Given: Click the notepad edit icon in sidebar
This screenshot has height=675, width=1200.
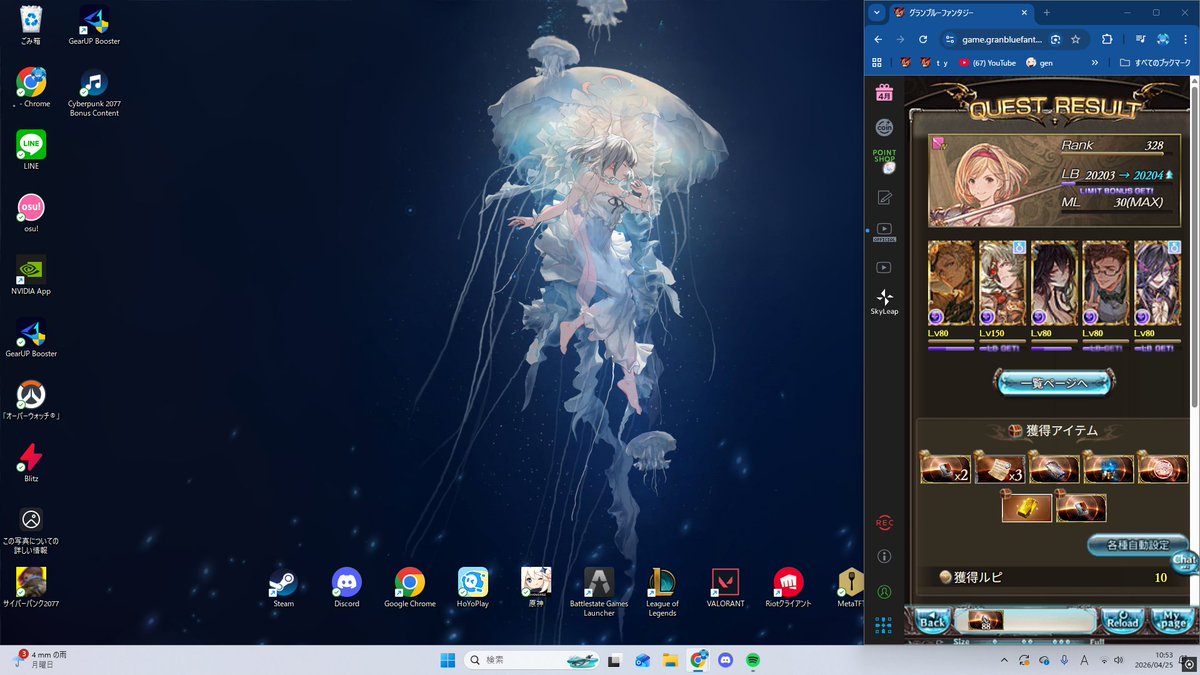Looking at the screenshot, I should 884,197.
